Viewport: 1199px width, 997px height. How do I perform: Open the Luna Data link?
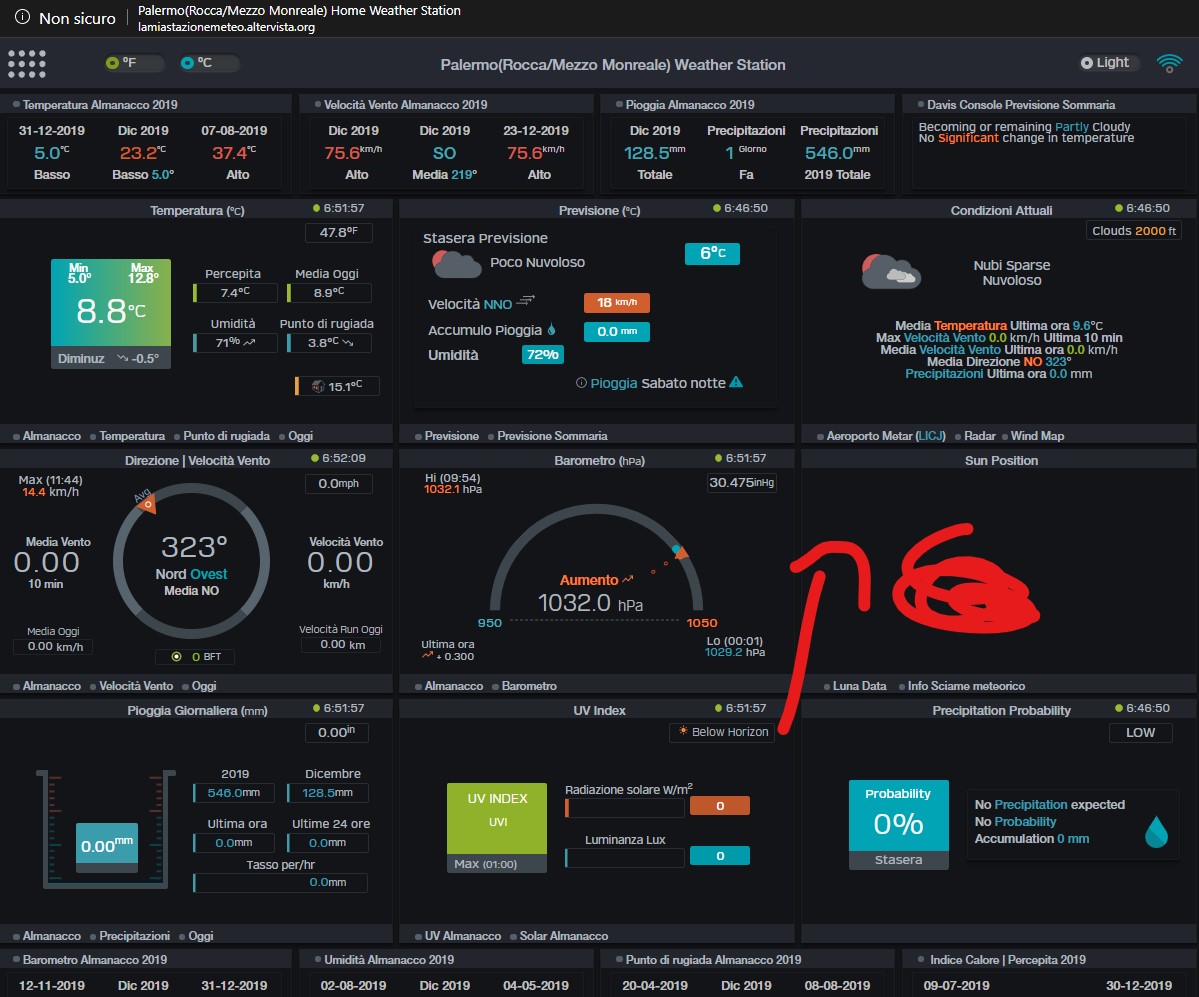point(859,686)
